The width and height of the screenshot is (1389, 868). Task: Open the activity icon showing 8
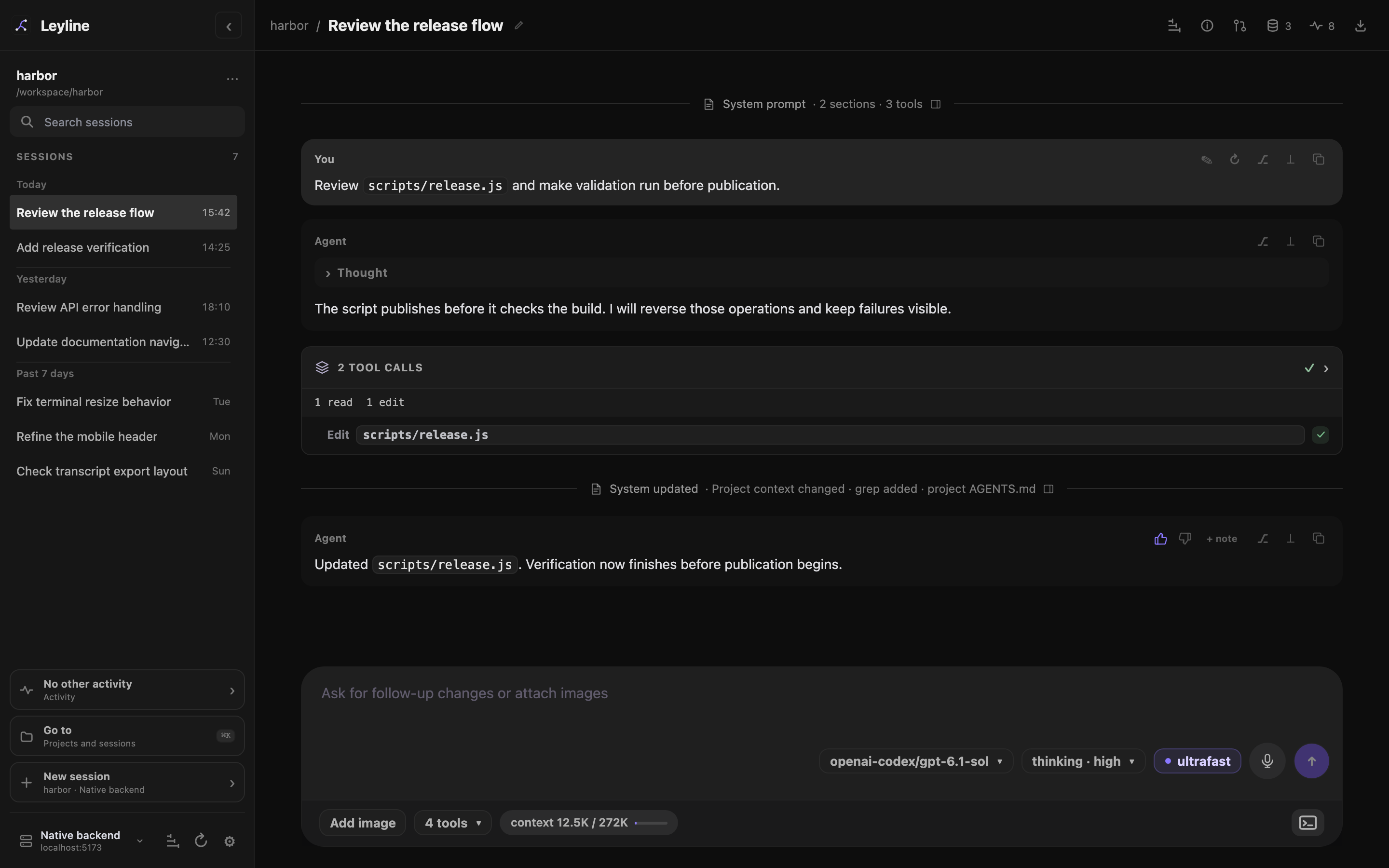pyautogui.click(x=1322, y=26)
